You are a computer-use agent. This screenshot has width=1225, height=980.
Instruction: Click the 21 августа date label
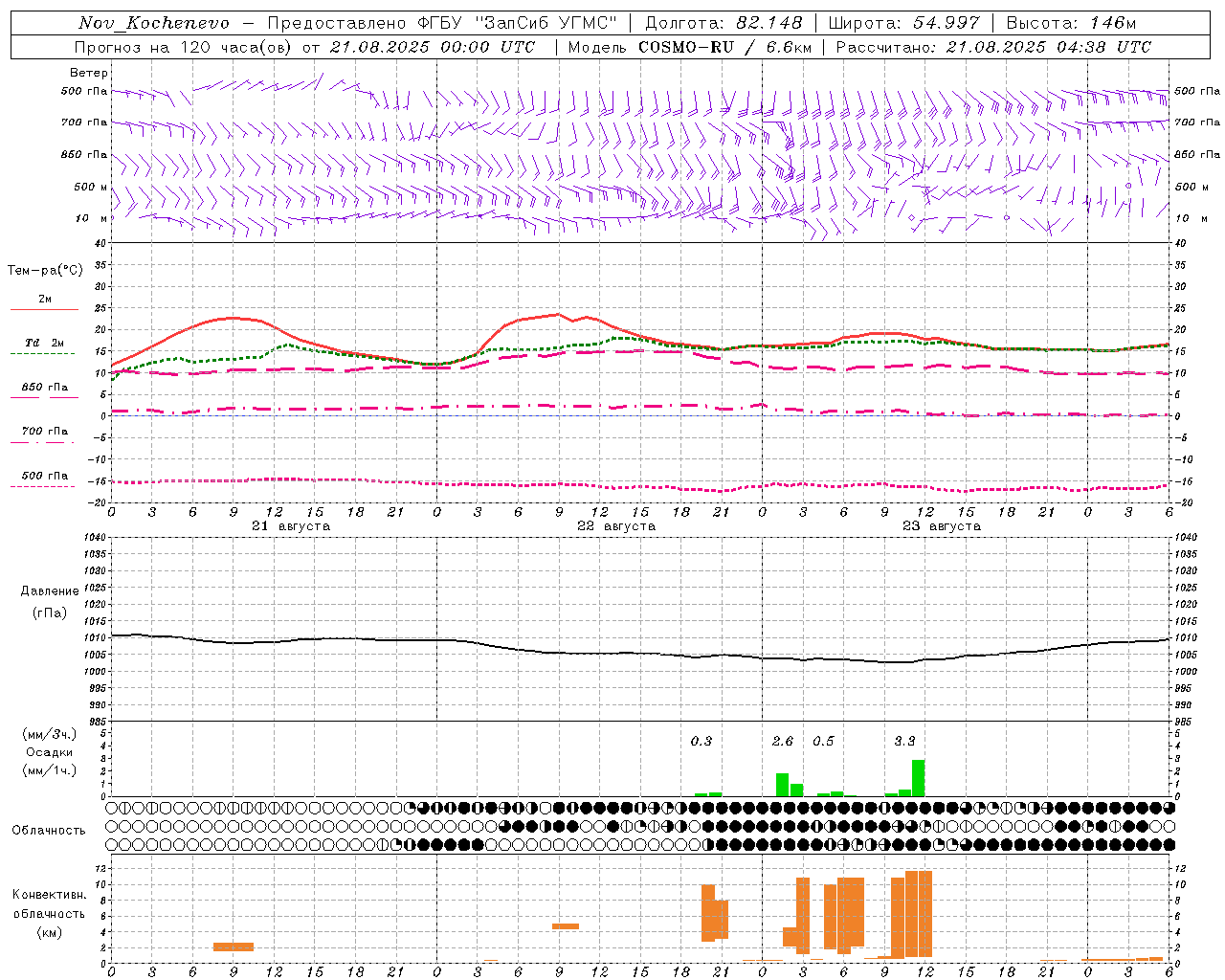point(291,526)
